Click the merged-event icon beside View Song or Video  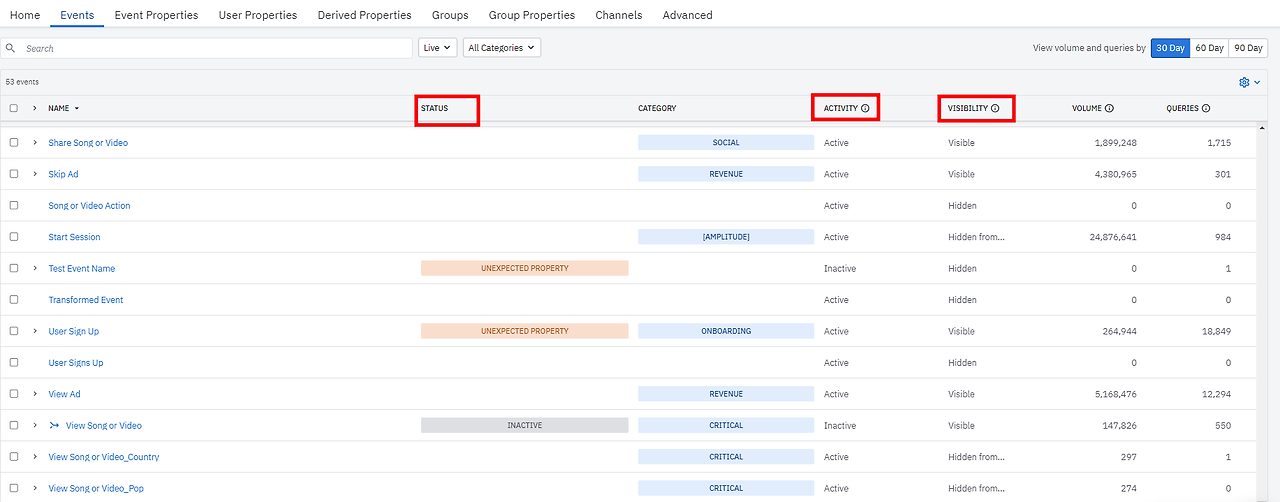tap(55, 426)
